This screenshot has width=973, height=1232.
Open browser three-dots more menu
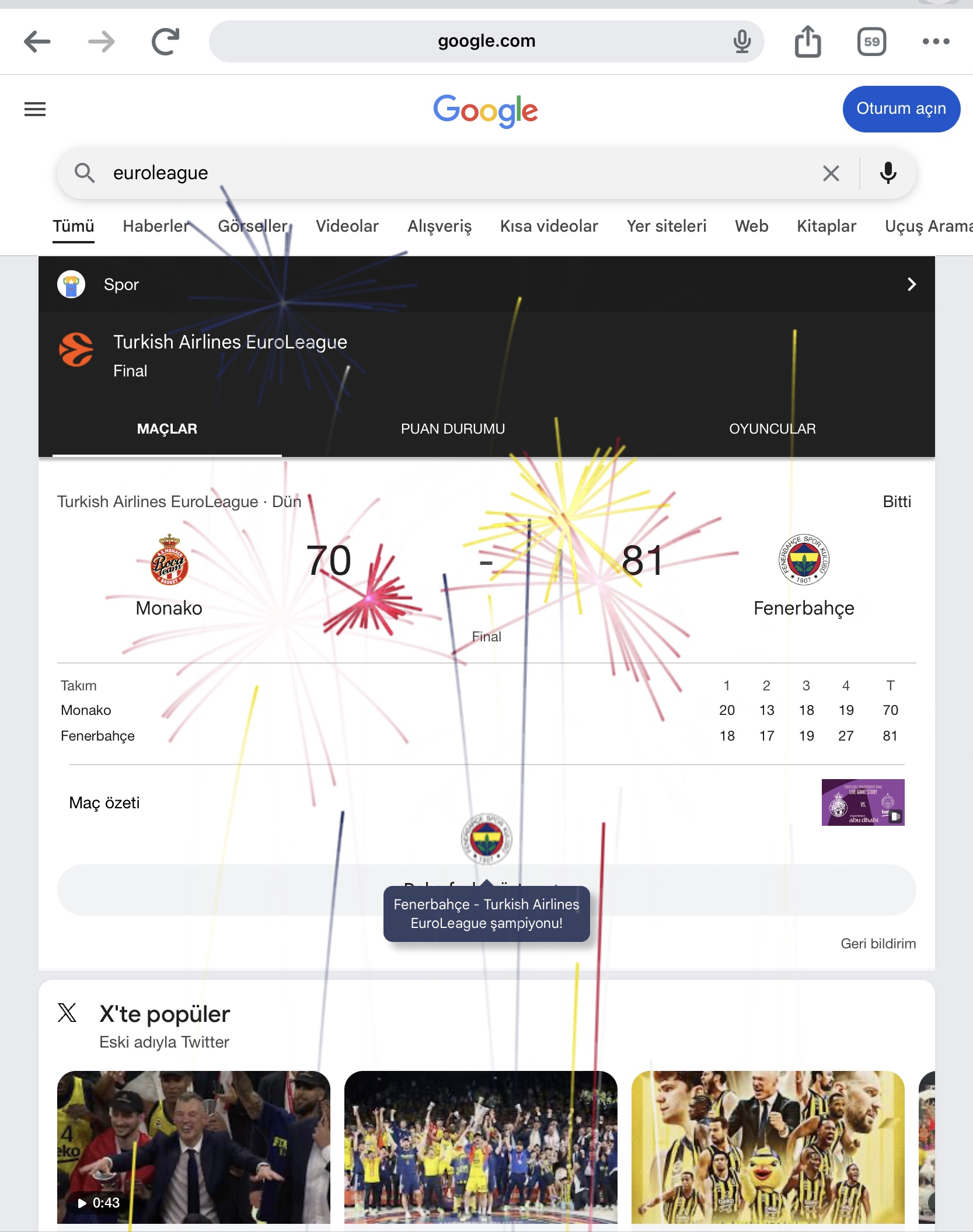coord(936,41)
